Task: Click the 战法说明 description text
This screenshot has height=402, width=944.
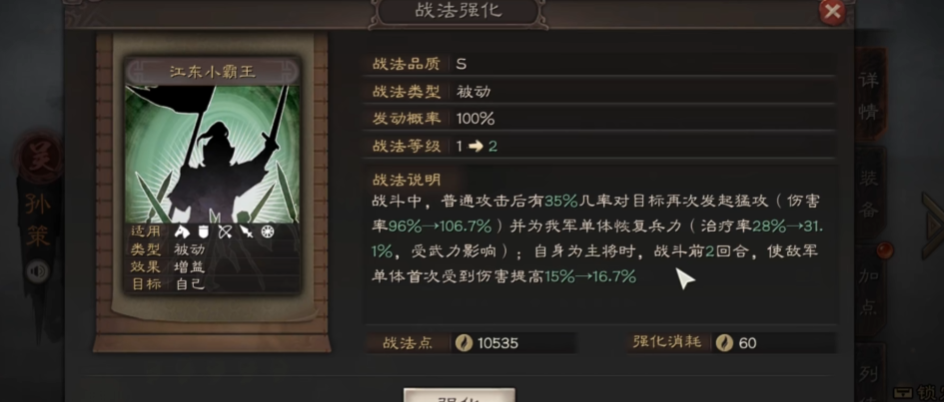Action: (596, 238)
